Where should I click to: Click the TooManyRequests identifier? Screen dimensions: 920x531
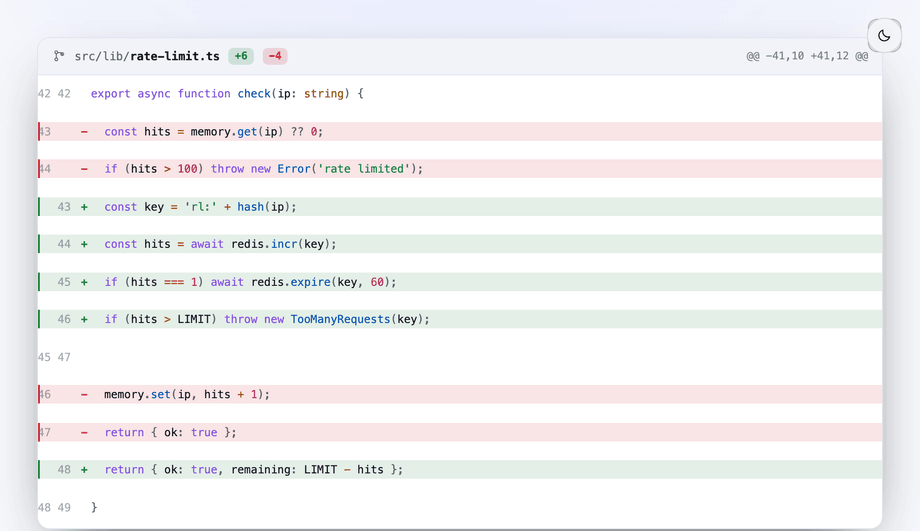[340, 319]
